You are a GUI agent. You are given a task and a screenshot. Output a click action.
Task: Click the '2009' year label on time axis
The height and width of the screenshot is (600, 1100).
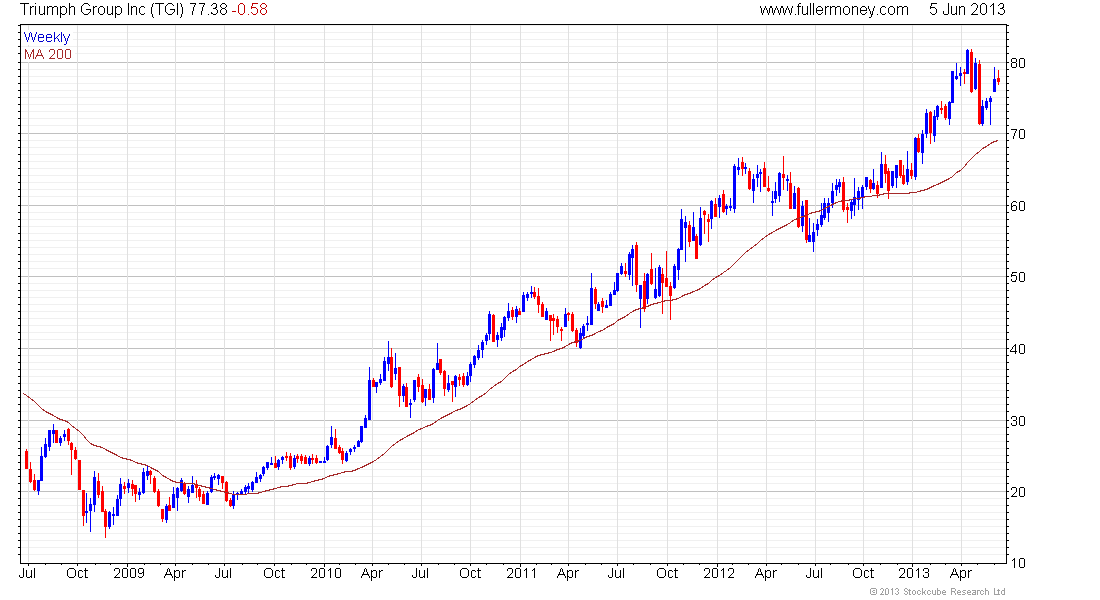(129, 573)
